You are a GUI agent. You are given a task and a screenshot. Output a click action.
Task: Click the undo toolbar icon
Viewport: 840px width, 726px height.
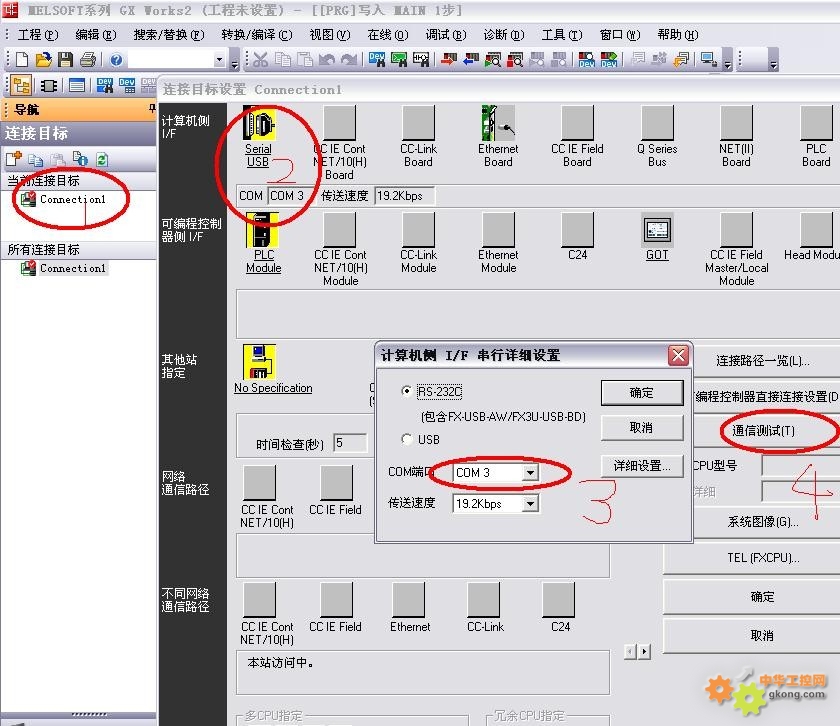coord(327,59)
